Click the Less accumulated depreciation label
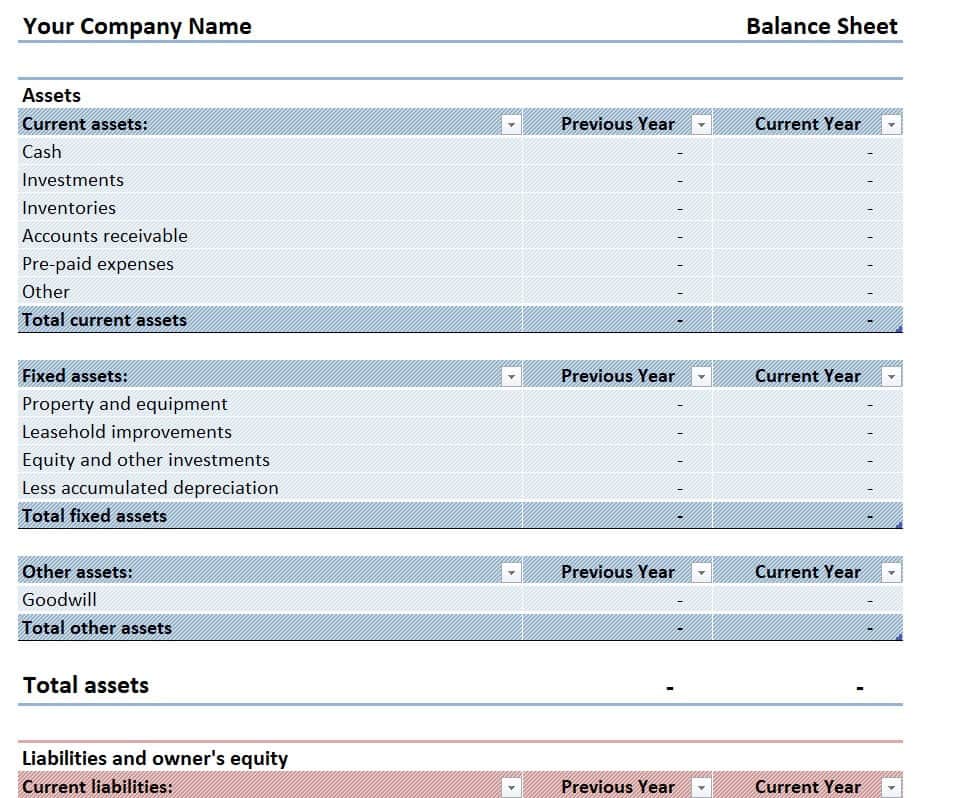 pyautogui.click(x=150, y=488)
